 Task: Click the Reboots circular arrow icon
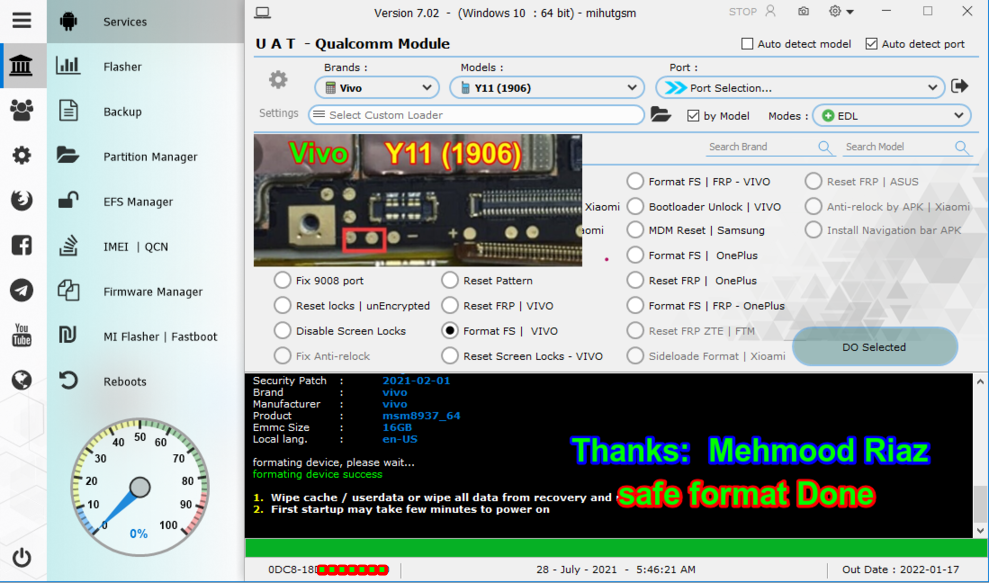[68, 380]
